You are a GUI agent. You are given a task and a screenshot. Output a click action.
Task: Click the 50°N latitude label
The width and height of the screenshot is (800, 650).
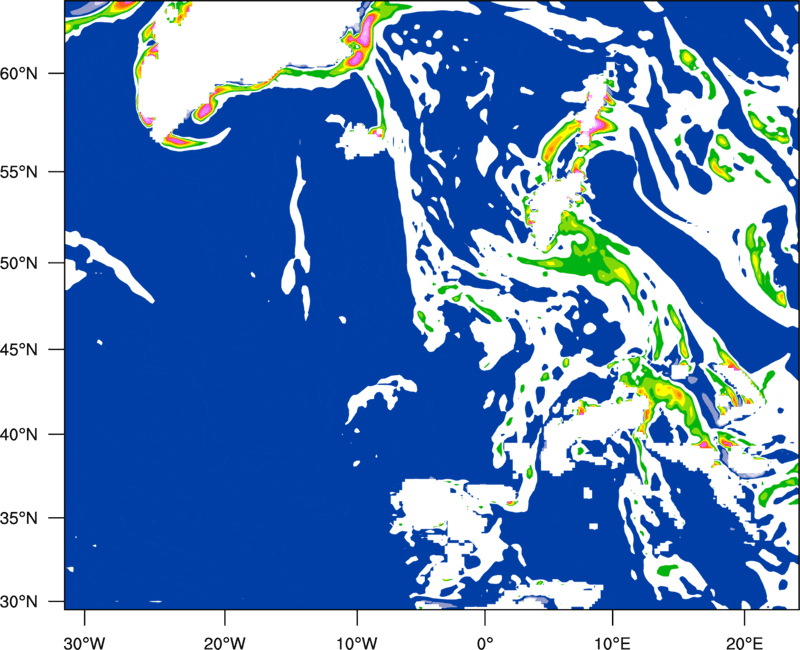point(19,263)
